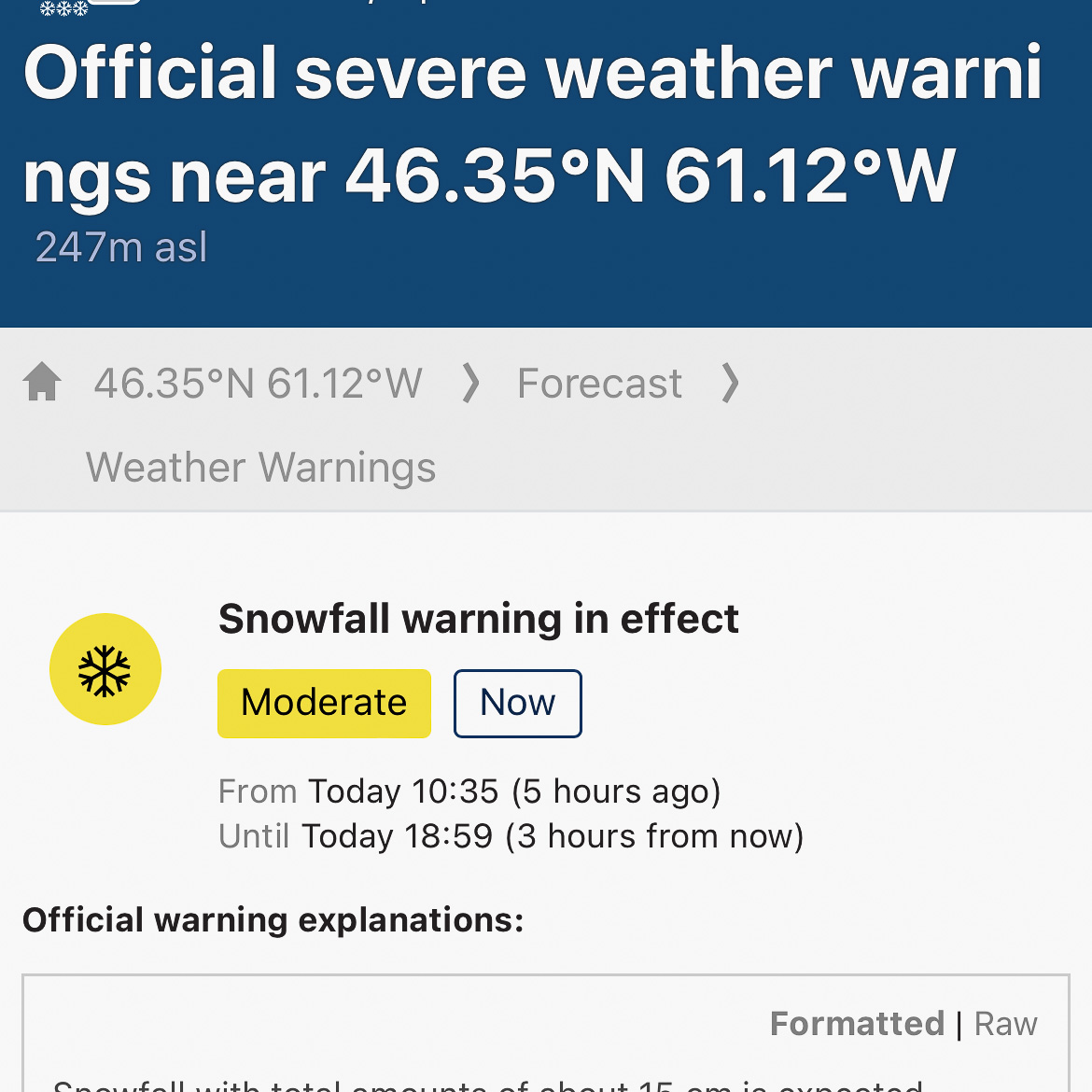Click the chevron after Forecast breadcrumb

click(x=731, y=383)
